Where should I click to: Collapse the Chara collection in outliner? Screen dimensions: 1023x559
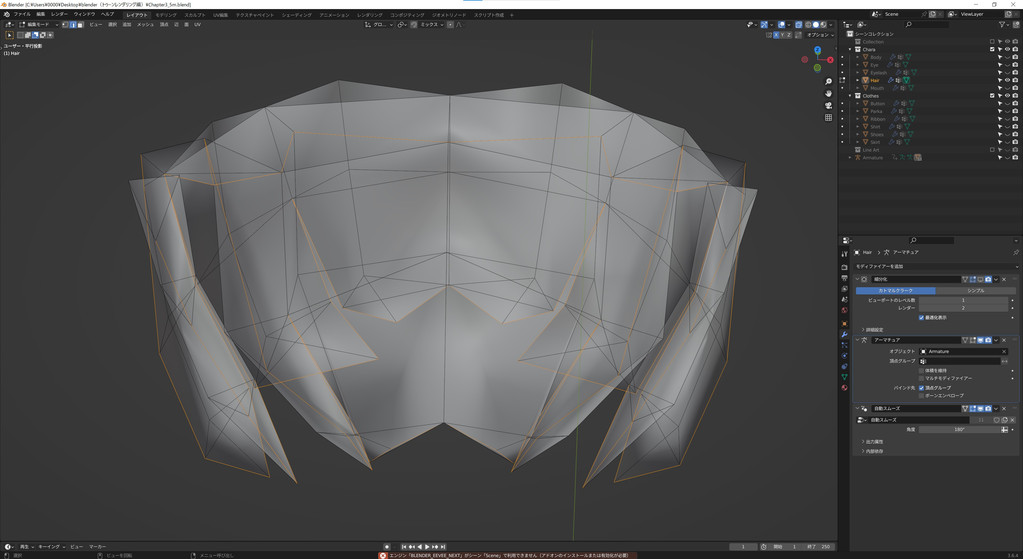click(x=850, y=50)
